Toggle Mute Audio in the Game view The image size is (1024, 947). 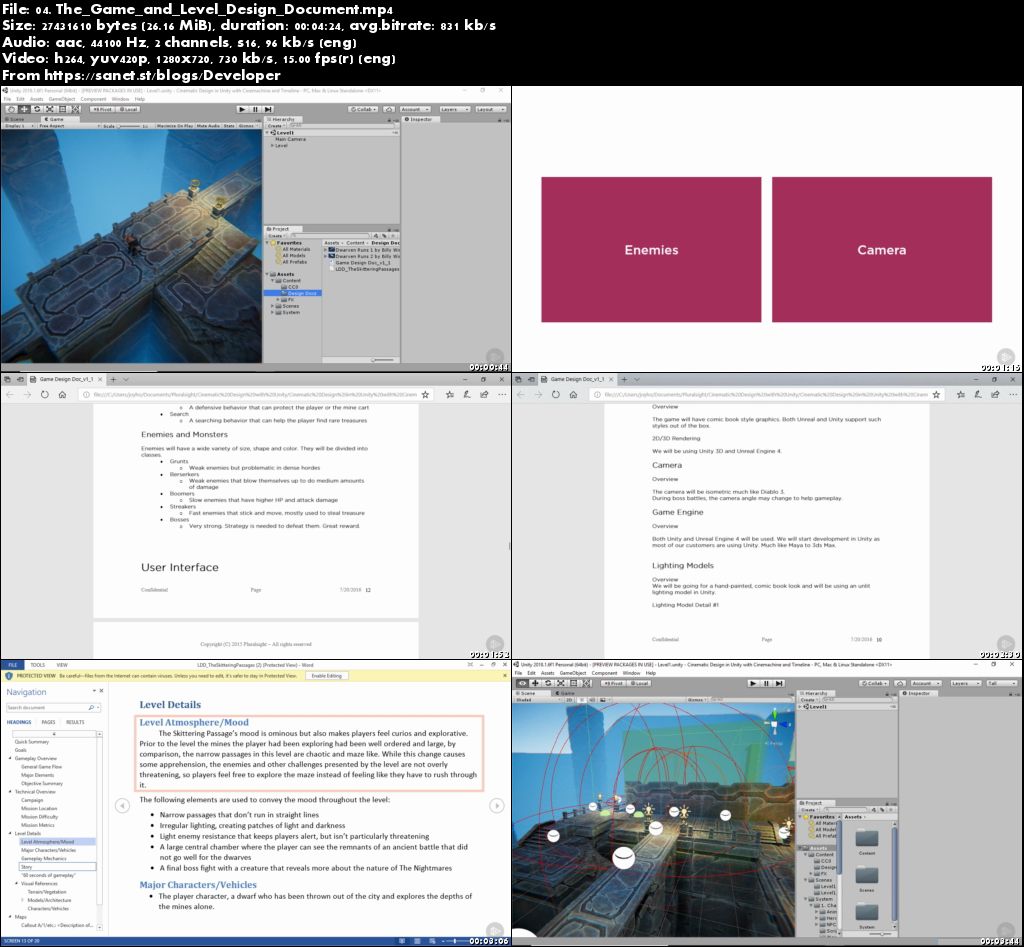208,125
